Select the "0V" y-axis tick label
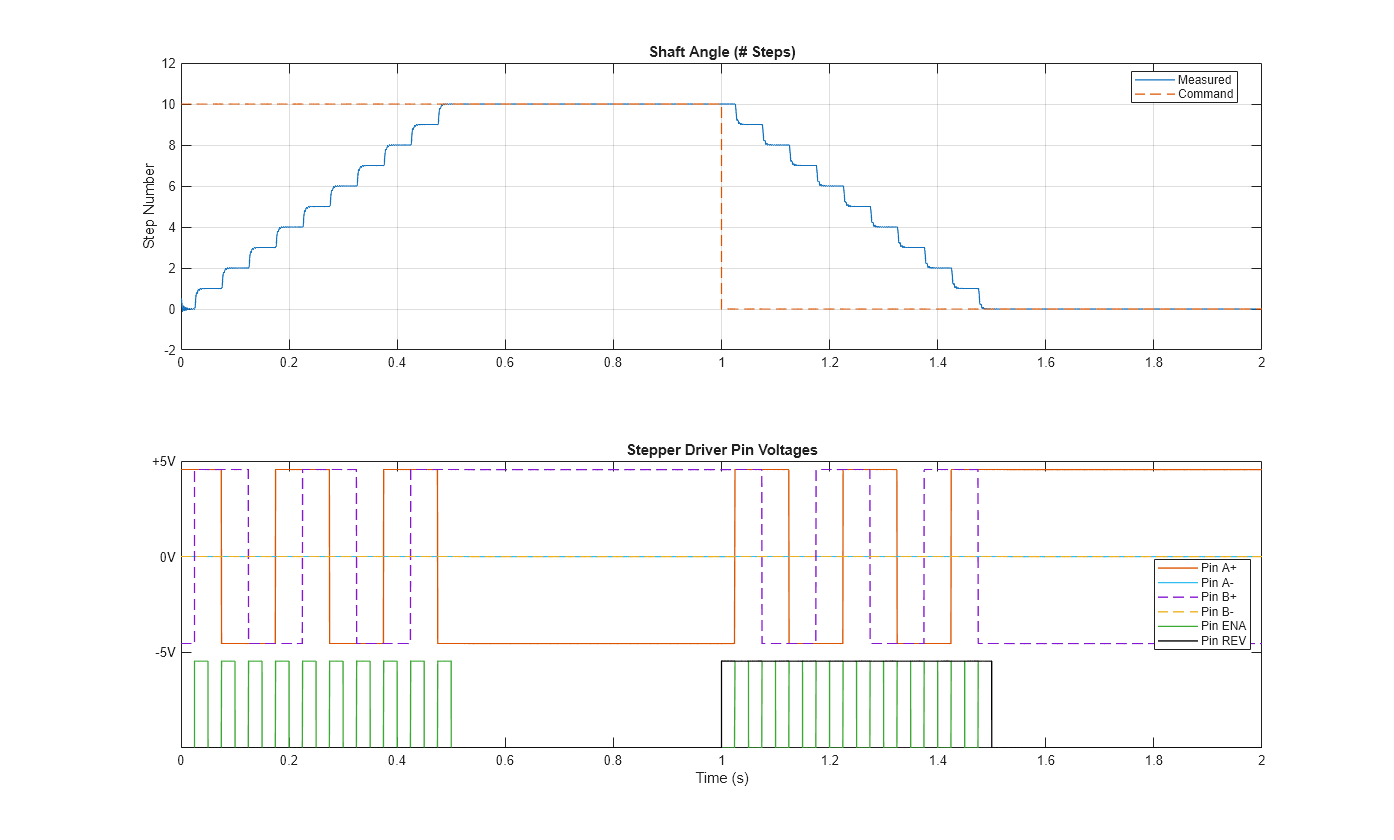This screenshot has width=1394, height=840. 167,557
